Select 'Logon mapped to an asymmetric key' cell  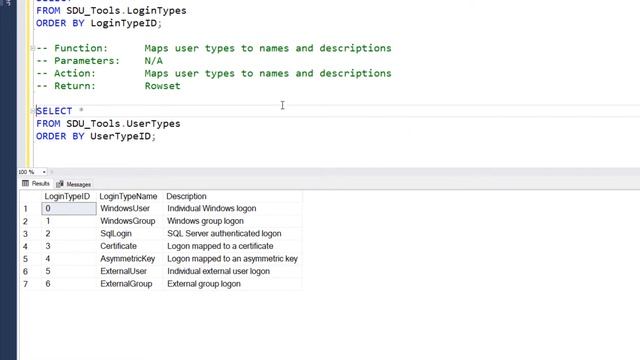pyautogui.click(x=233, y=259)
